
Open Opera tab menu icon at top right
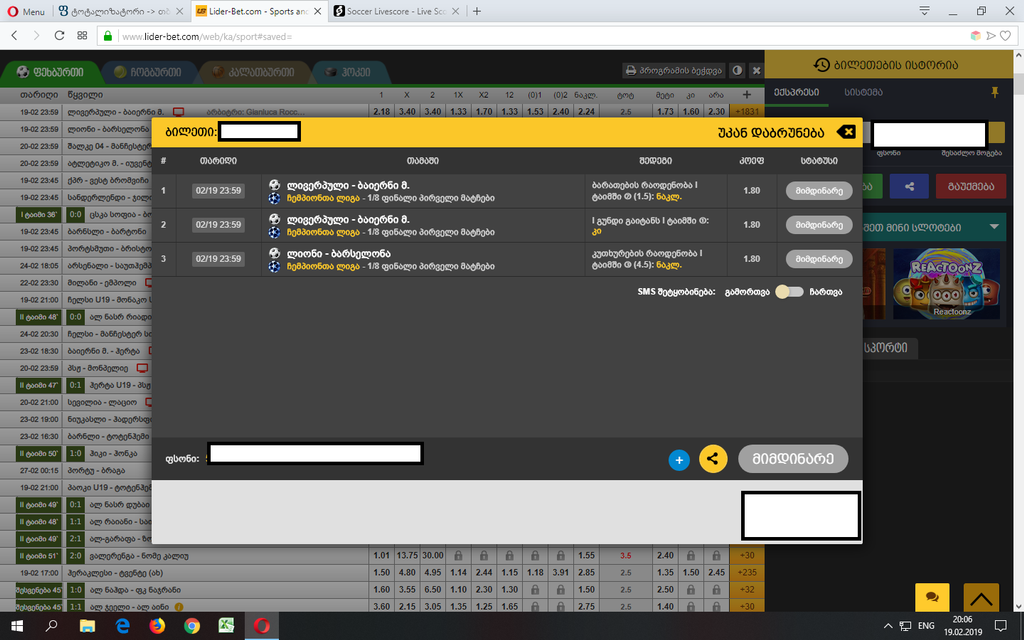(924, 11)
